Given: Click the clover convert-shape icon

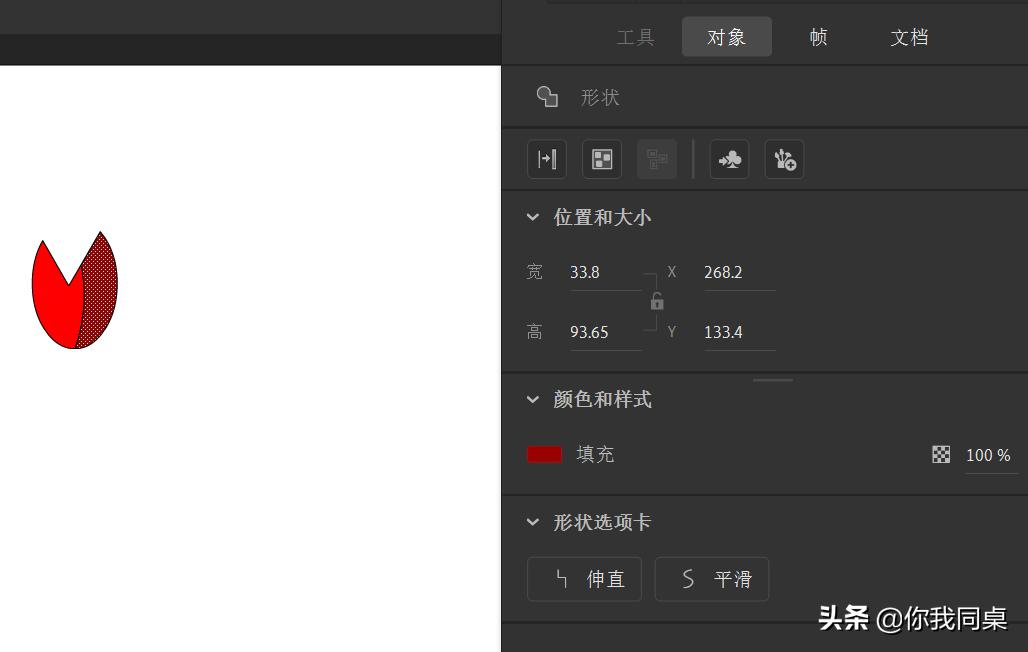Looking at the screenshot, I should (x=729, y=159).
